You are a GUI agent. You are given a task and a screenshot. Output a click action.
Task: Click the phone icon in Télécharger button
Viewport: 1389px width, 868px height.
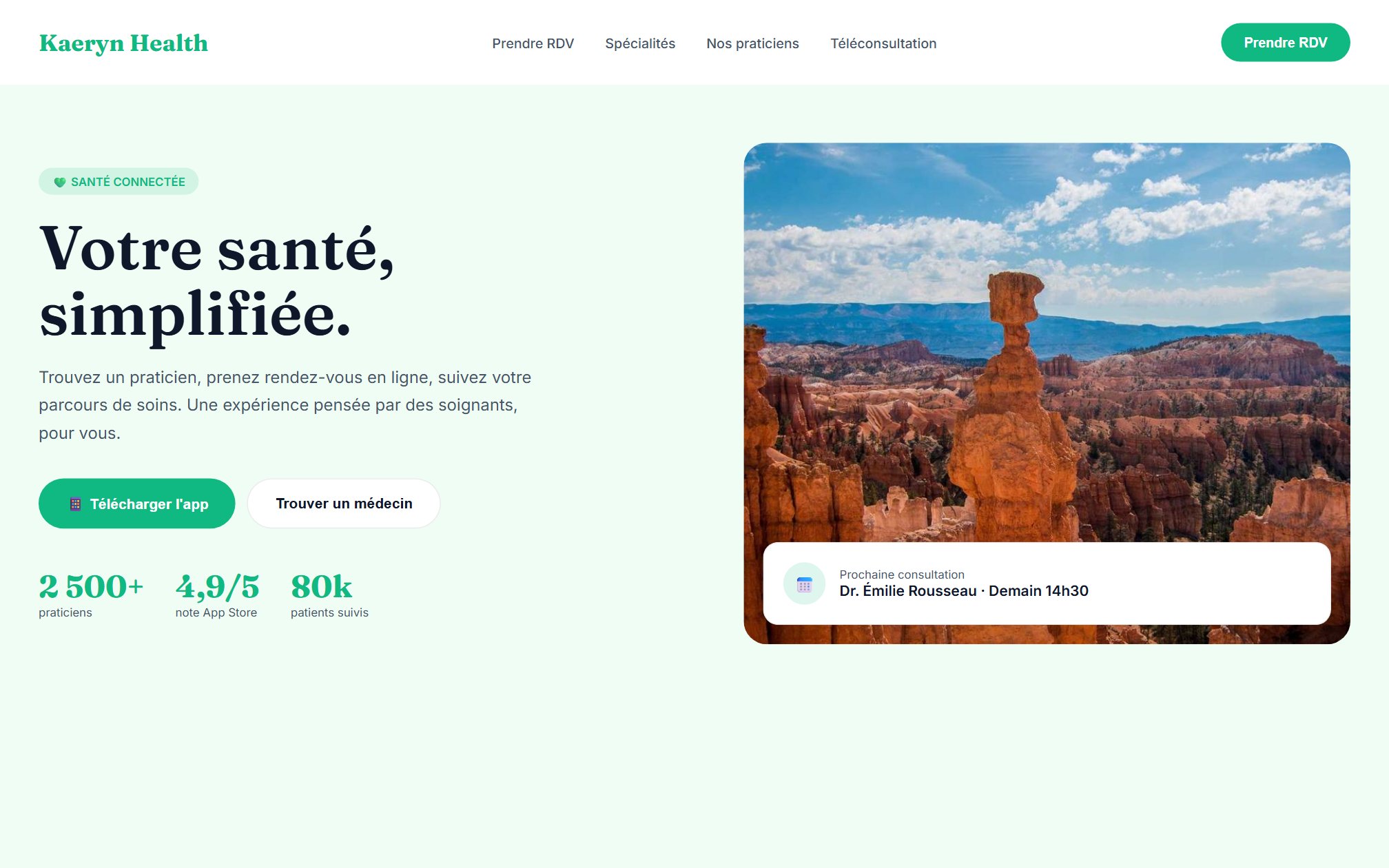tap(76, 504)
